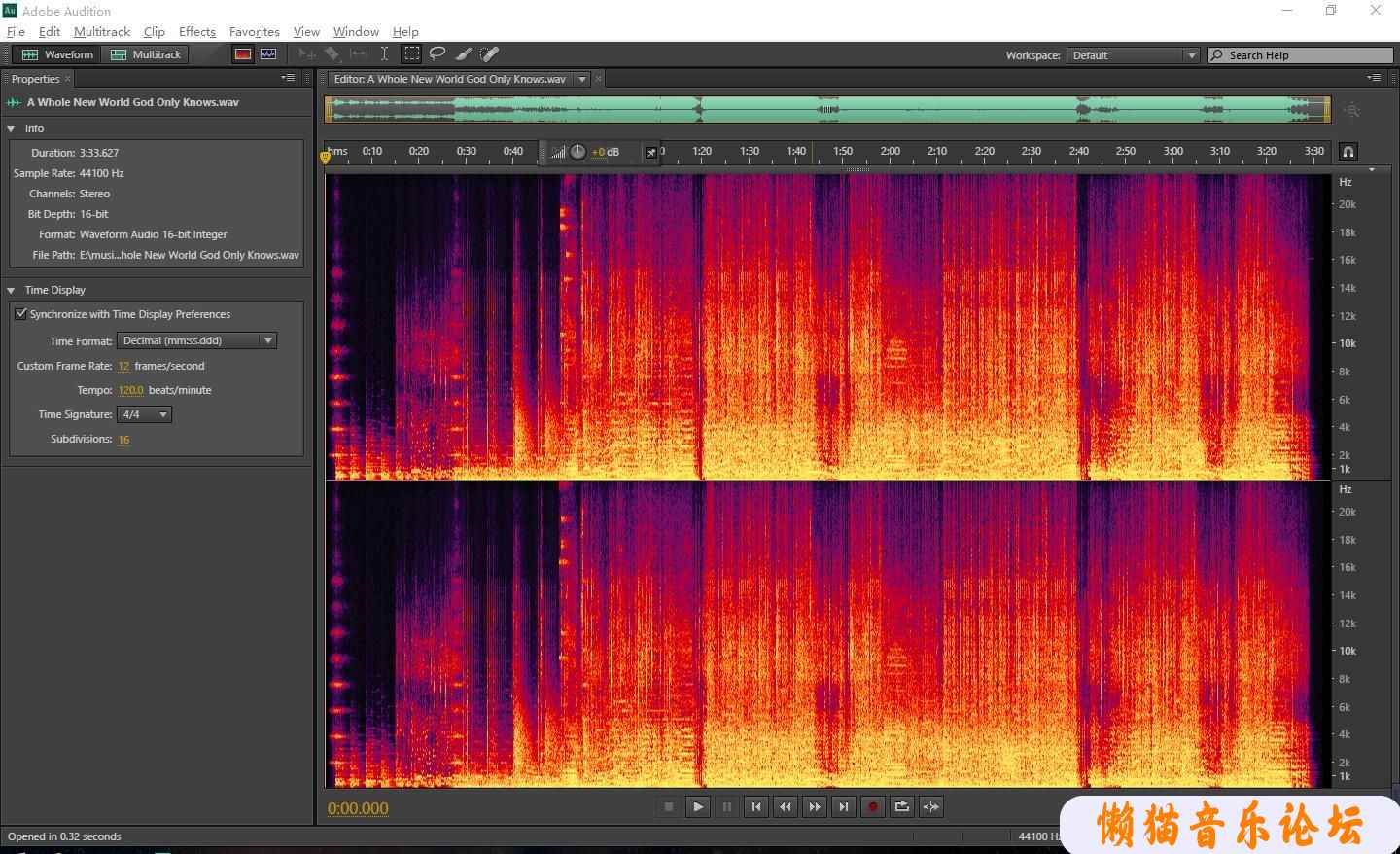The height and width of the screenshot is (854, 1400).
Task: Close the Editor panel tab
Action: 599,79
